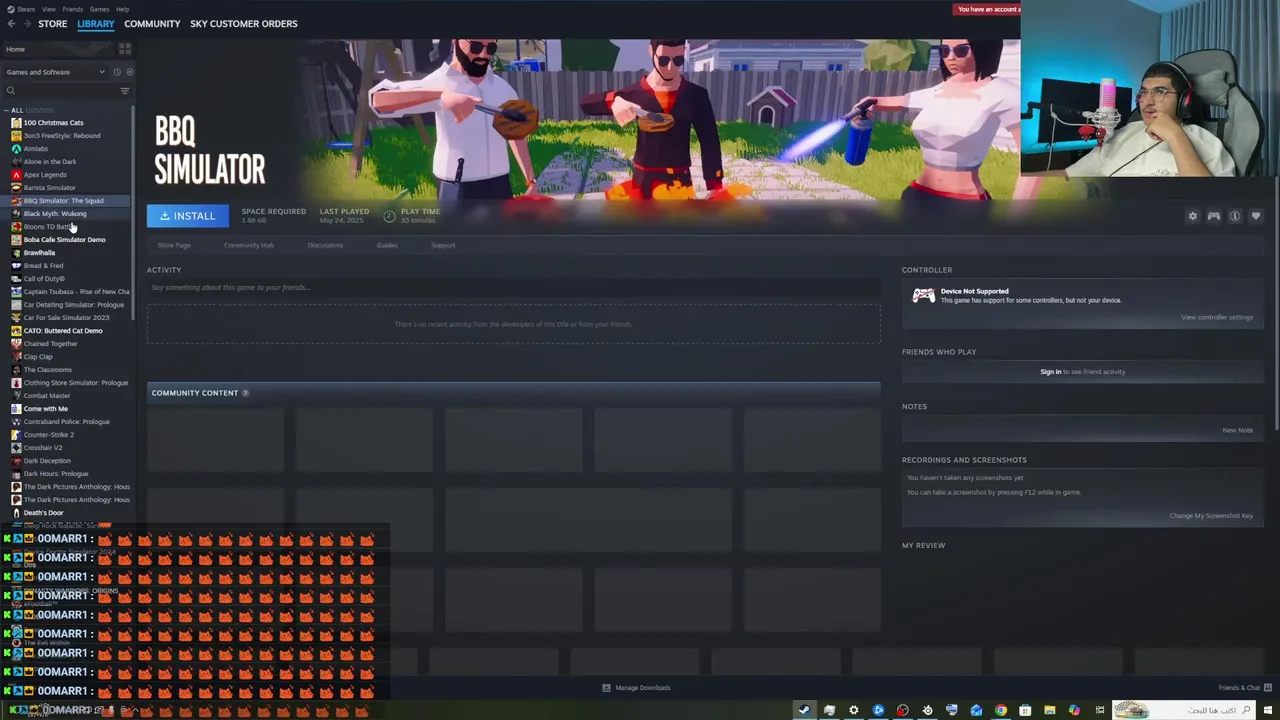Sign in to see friend activity
The image size is (1280, 720).
[x=1050, y=372]
